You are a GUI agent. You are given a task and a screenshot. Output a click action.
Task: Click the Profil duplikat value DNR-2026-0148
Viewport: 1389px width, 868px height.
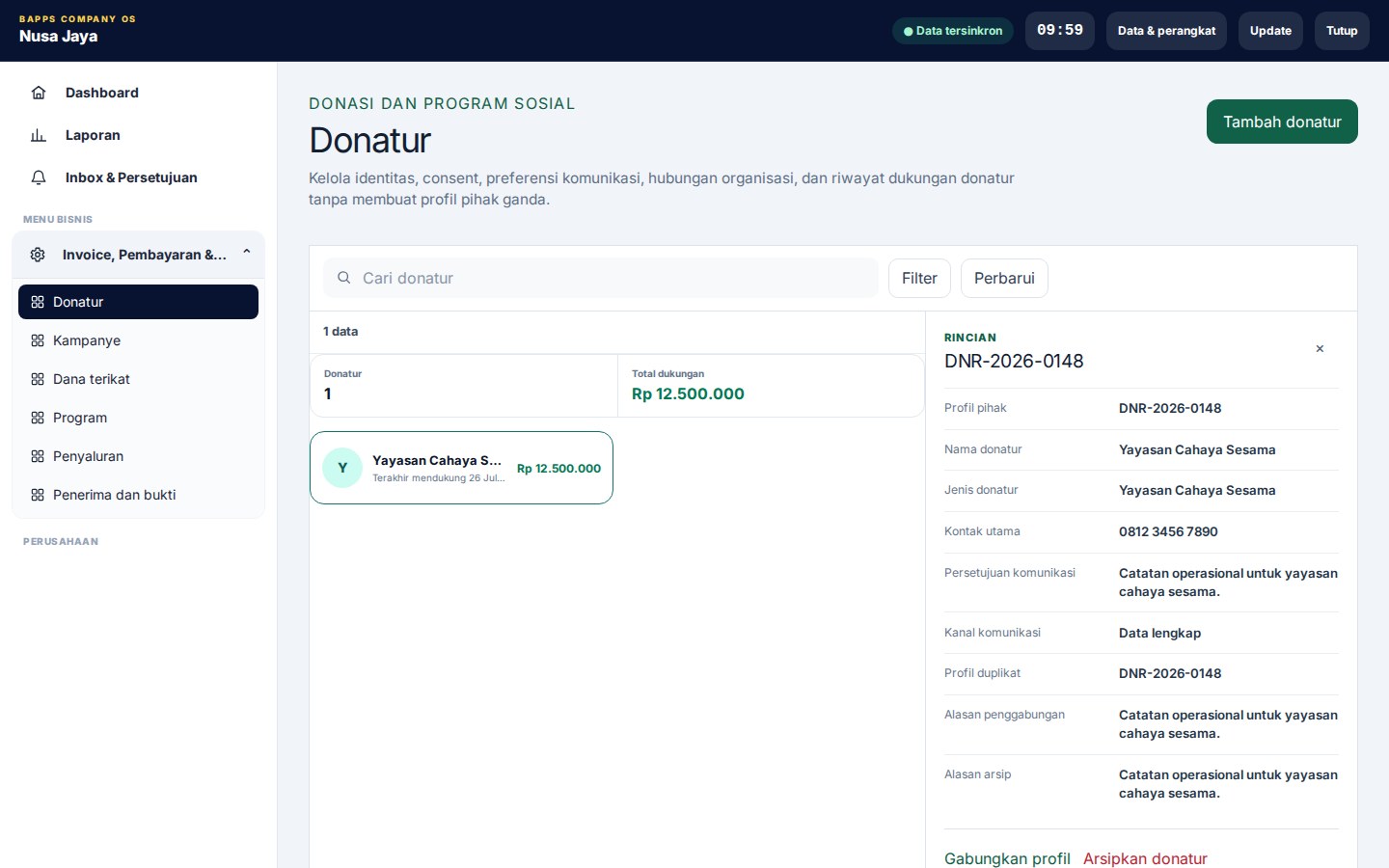pos(1170,673)
